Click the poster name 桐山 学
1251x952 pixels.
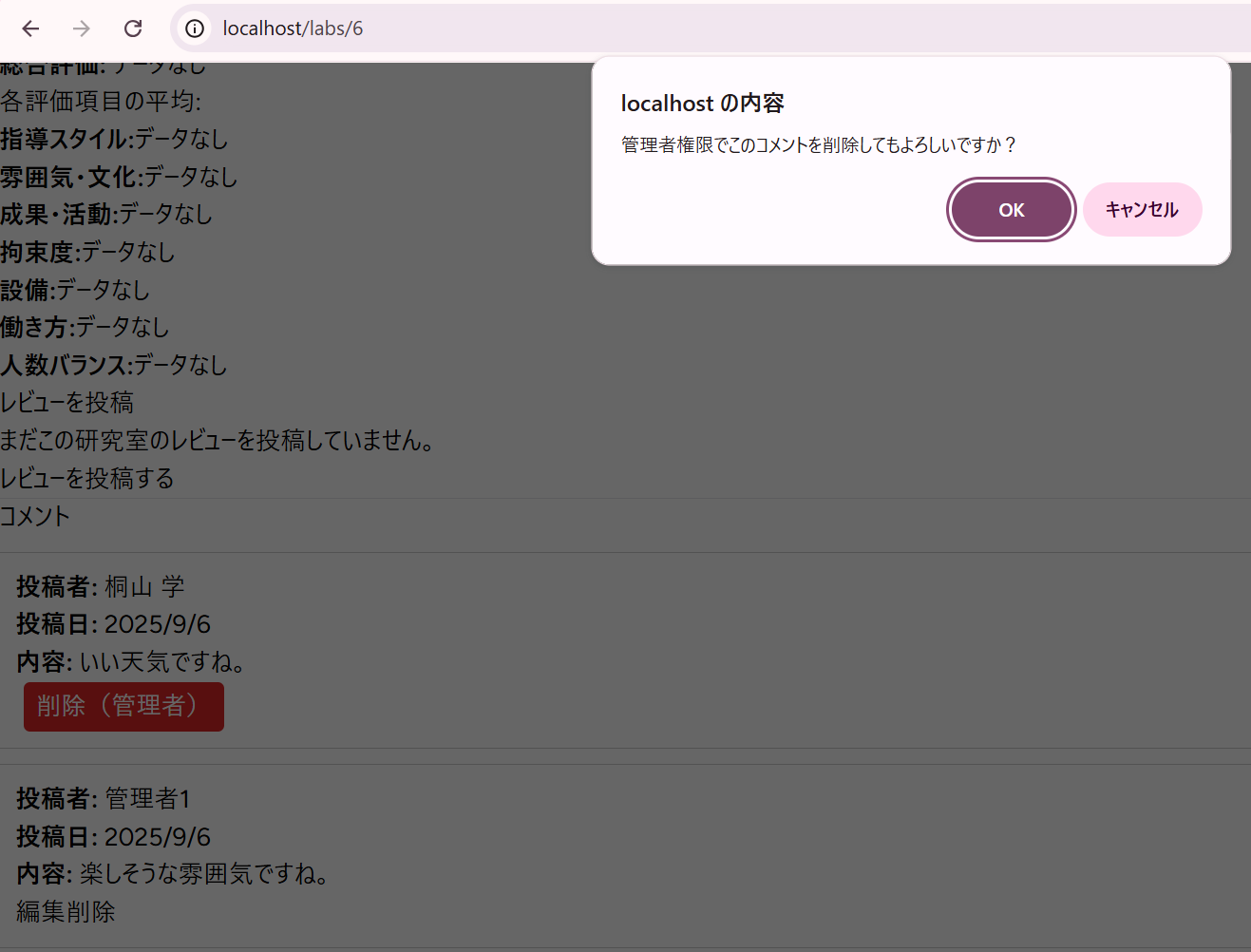point(144,586)
